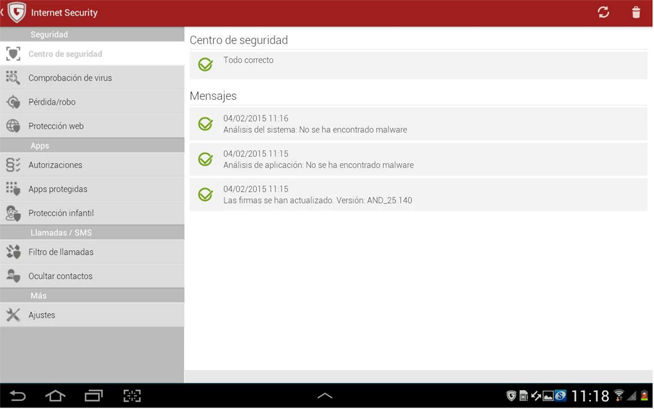Tap the refresh icon in top bar
This screenshot has height=409, width=654.
(603, 13)
